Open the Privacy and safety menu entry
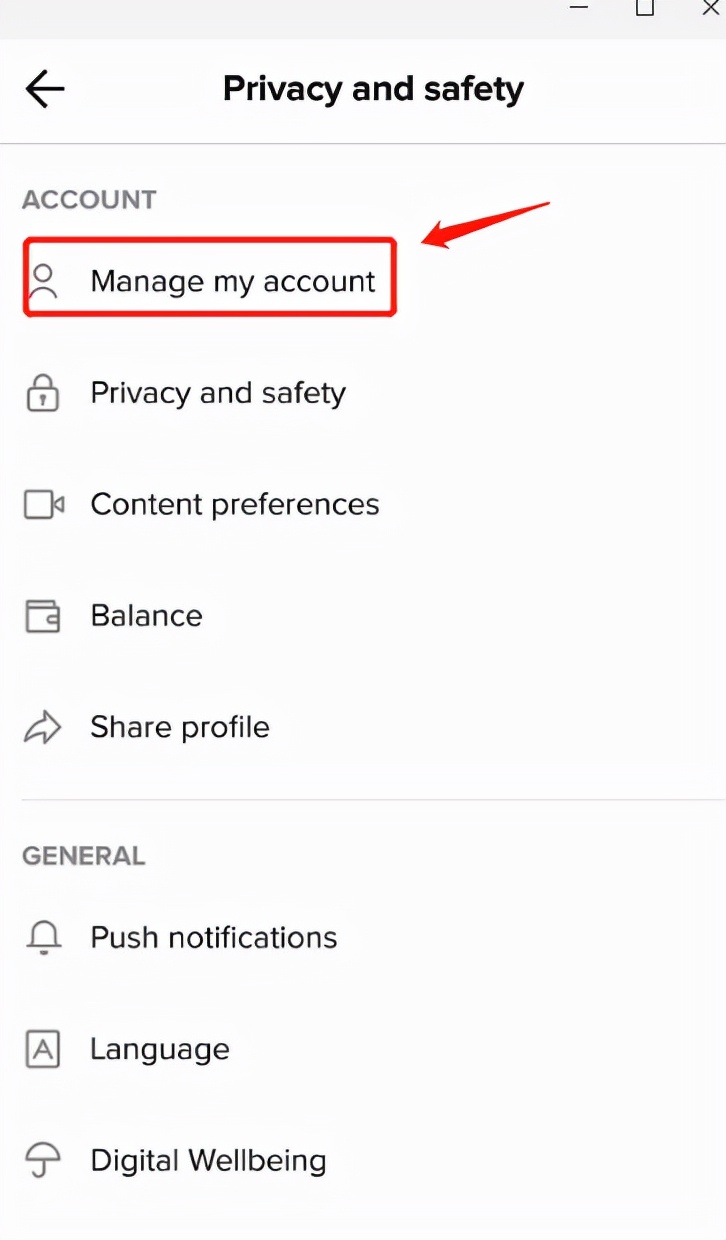The width and height of the screenshot is (726, 1240). [218, 393]
